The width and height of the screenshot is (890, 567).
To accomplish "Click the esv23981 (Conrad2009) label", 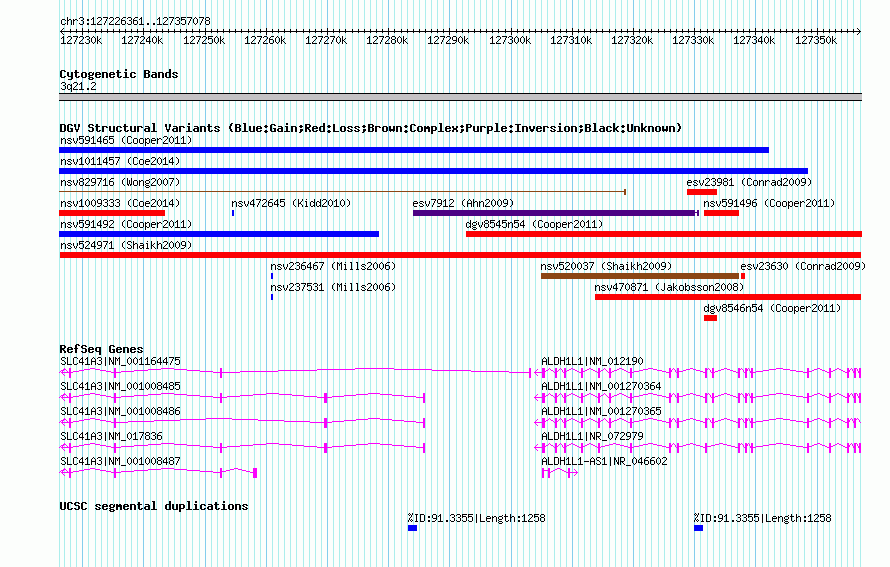I will 749,182.
